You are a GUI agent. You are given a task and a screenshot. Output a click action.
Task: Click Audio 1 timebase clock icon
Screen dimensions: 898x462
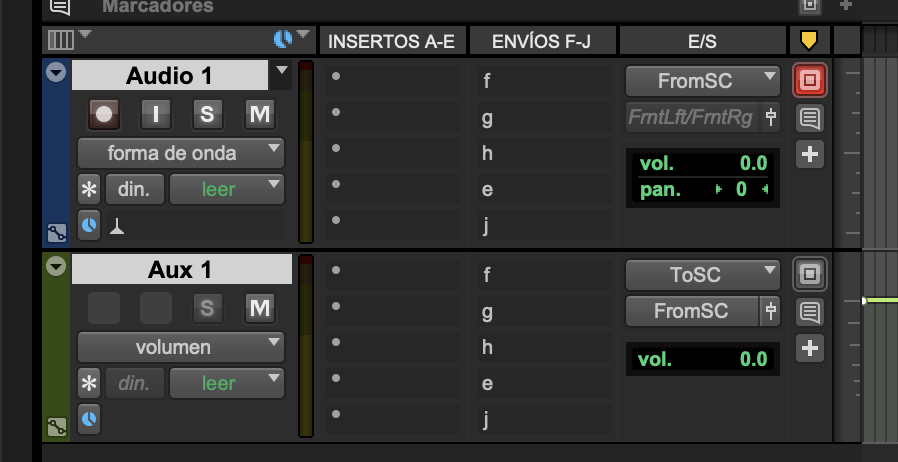click(90, 225)
